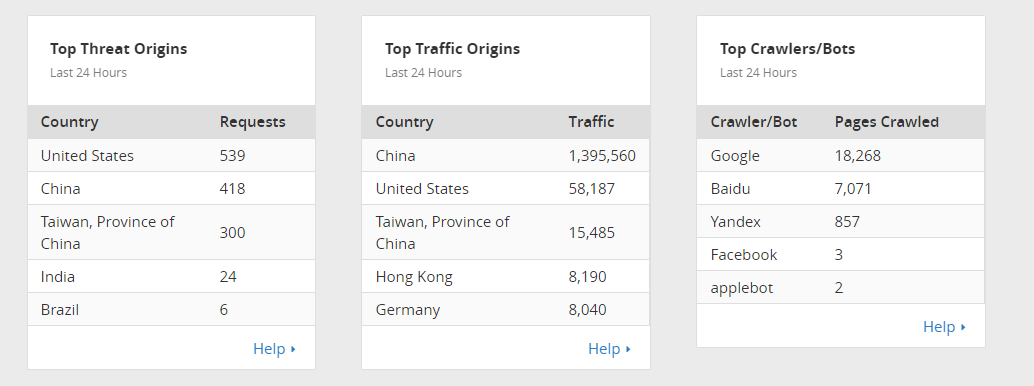Click the China traffic value 1,395,560
Image resolution: width=1034 pixels, height=386 pixels.
coord(602,156)
